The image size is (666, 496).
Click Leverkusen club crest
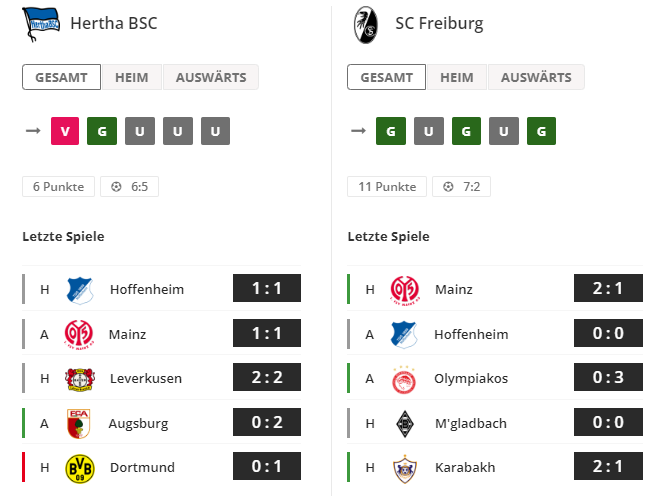click(79, 378)
